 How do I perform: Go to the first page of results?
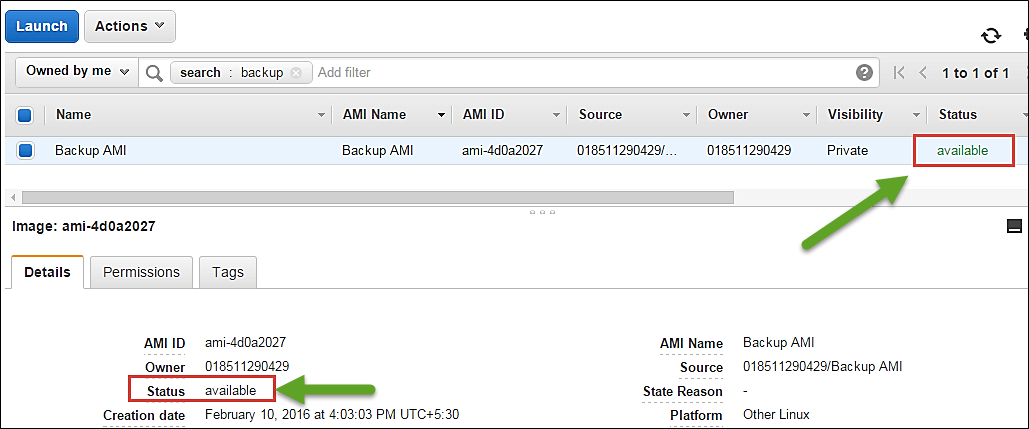[x=899, y=73]
